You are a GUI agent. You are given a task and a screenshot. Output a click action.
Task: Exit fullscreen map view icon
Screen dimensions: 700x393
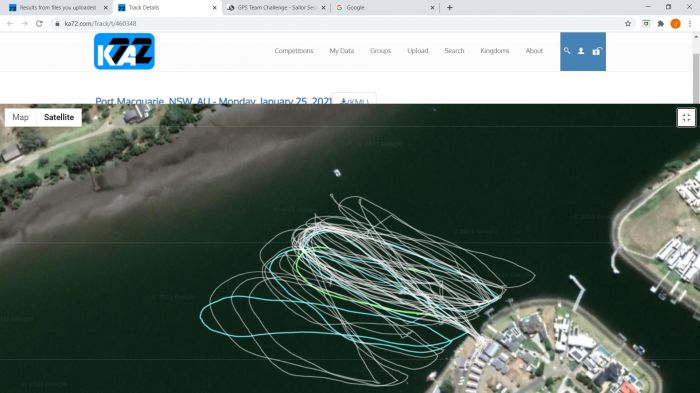coord(686,118)
